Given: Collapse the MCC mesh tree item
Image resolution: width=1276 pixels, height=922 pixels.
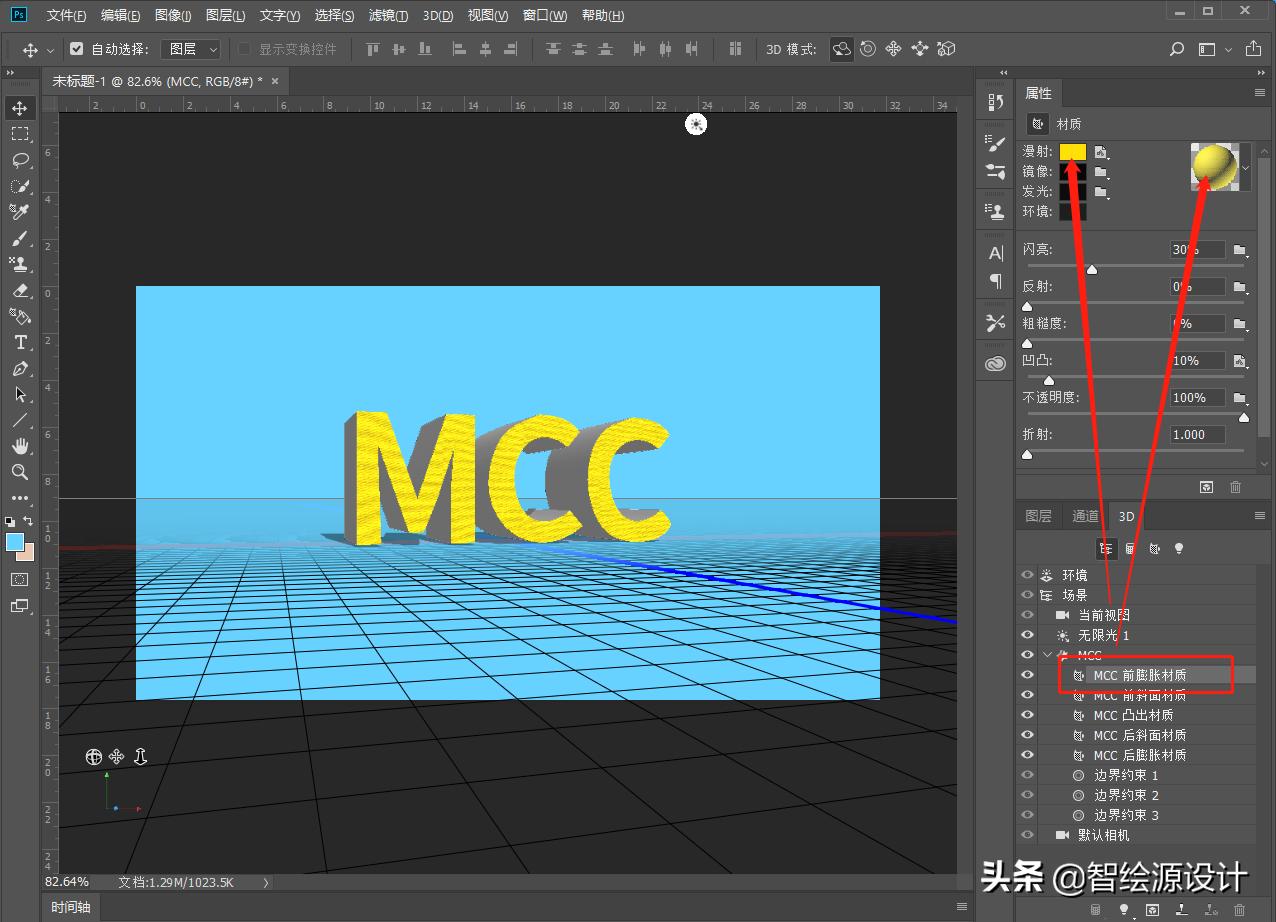Looking at the screenshot, I should click(1048, 655).
